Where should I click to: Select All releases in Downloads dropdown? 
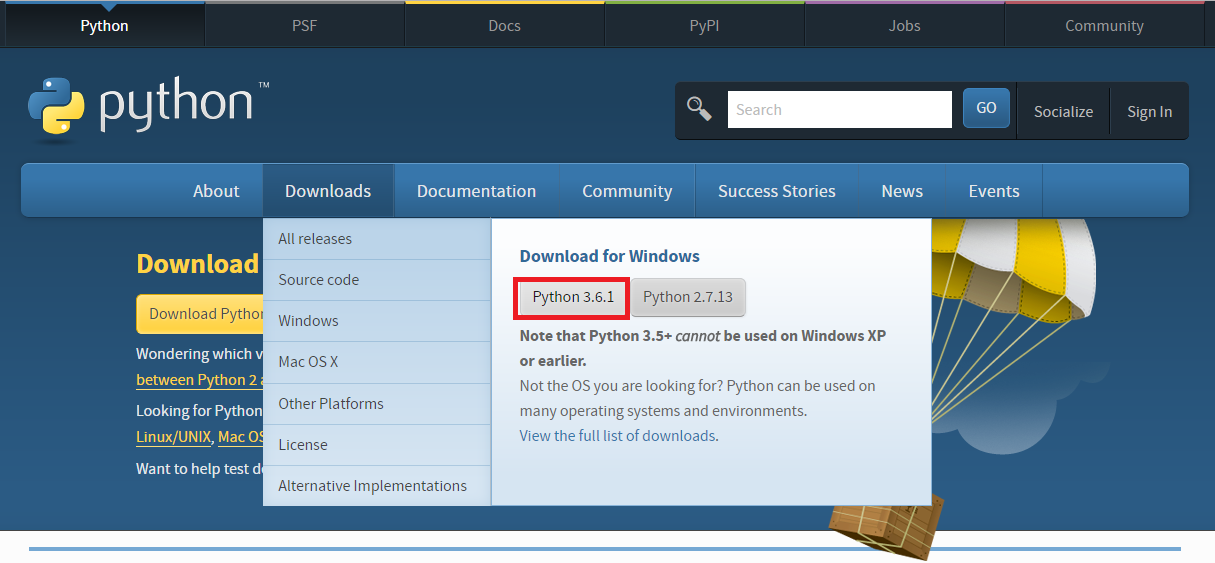[377, 239]
